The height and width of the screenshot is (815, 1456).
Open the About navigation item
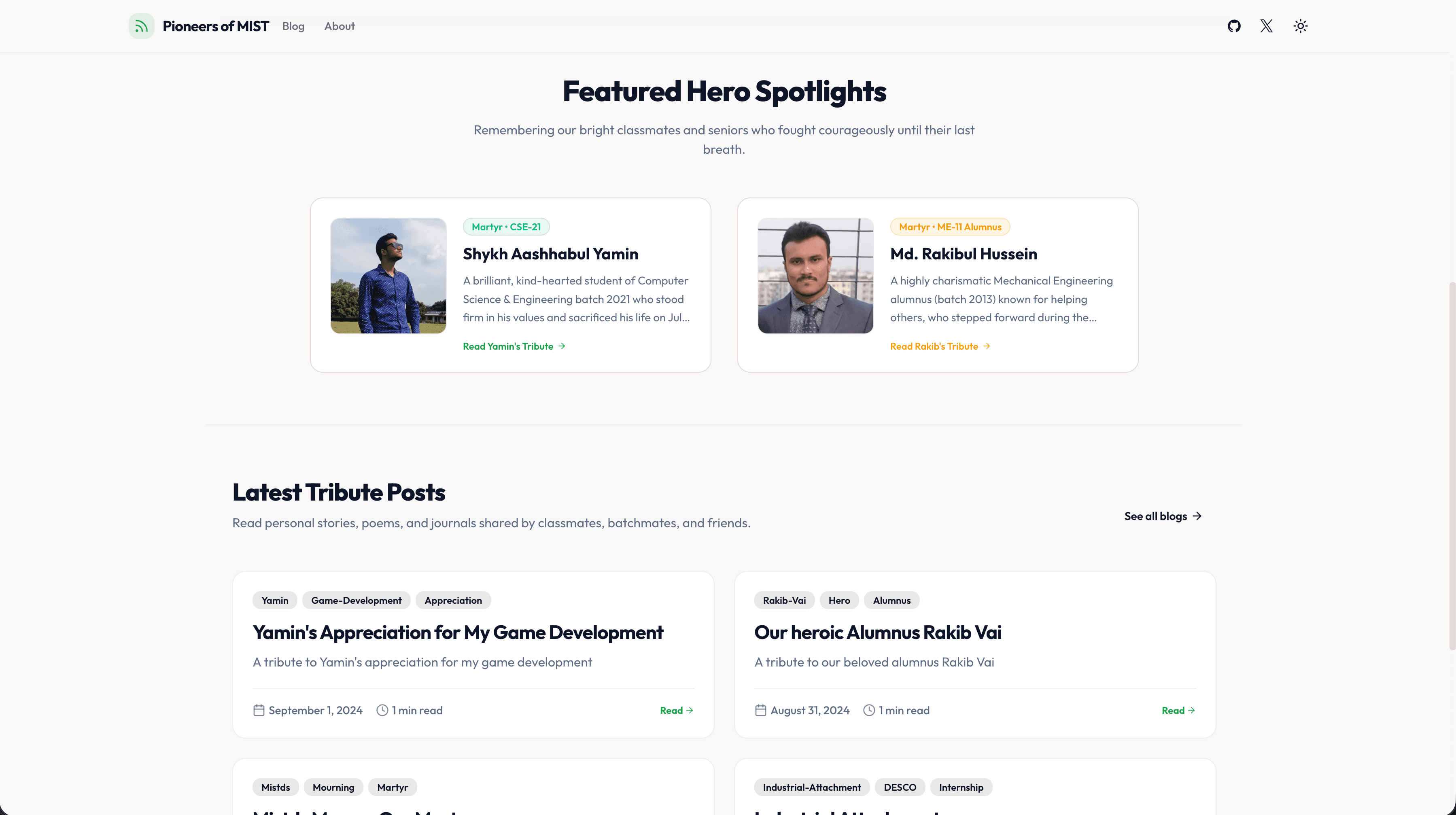340,26
